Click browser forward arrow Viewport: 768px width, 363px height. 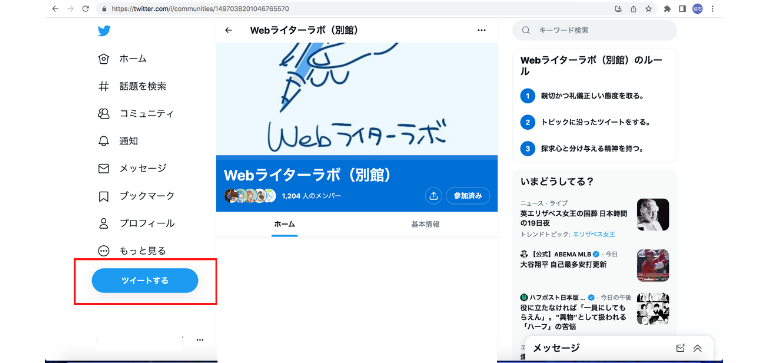(x=70, y=8)
